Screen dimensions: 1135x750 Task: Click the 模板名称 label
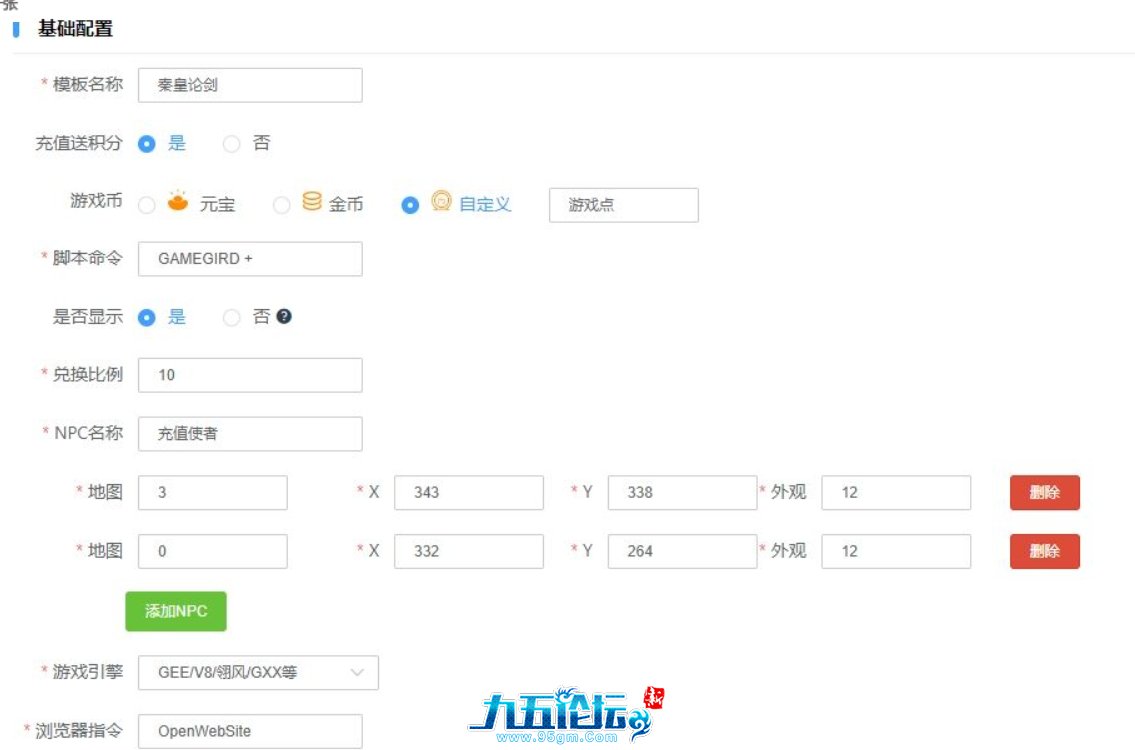(x=88, y=84)
